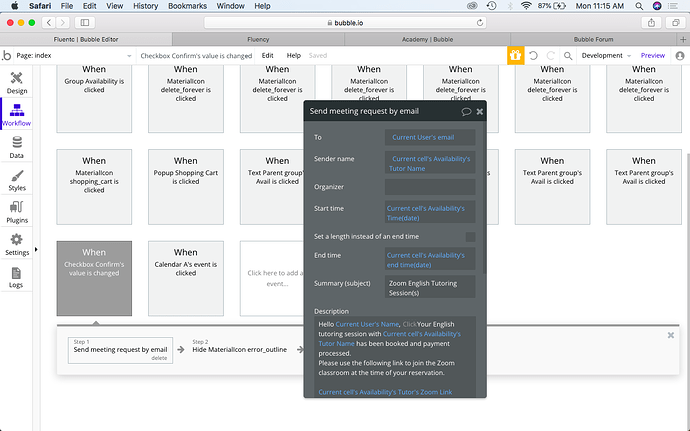The image size is (690, 431).
Task: Open the Data tab in sidebar
Action: tap(16, 147)
